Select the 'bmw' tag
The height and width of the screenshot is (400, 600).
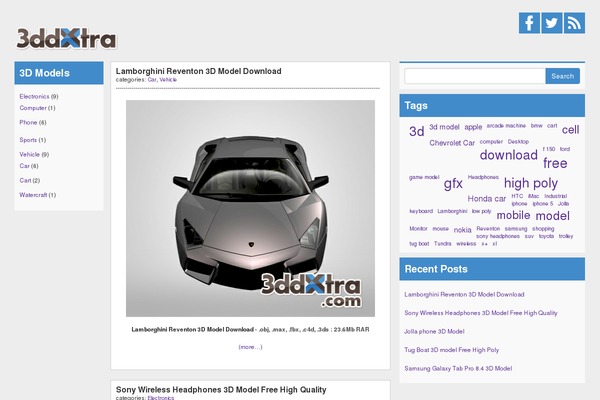click(x=536, y=126)
